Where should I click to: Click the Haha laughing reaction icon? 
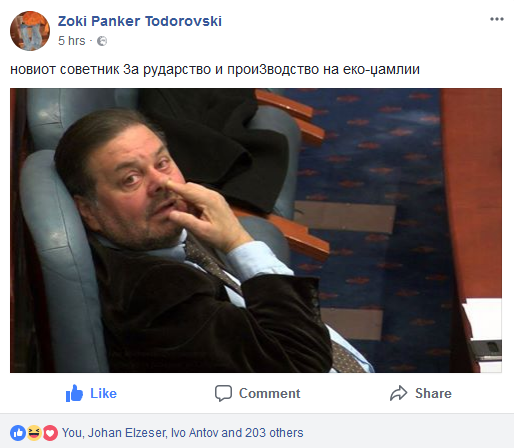coord(34,433)
